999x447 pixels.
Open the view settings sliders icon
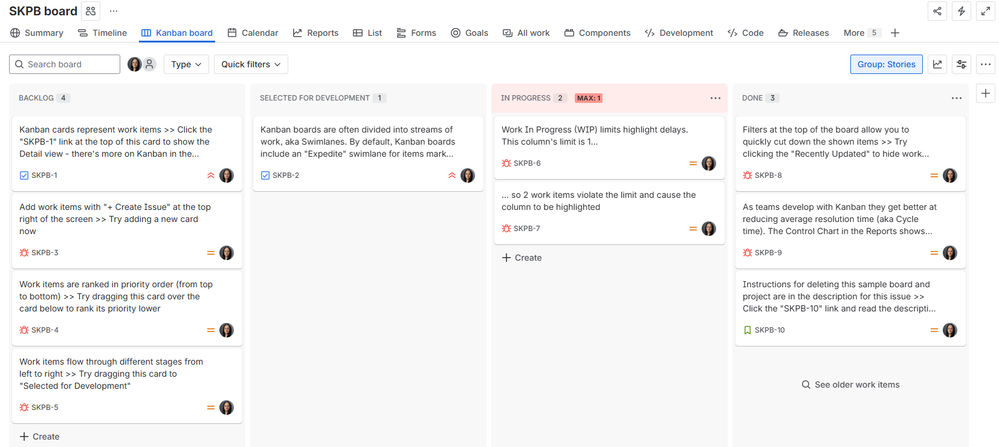click(961, 64)
